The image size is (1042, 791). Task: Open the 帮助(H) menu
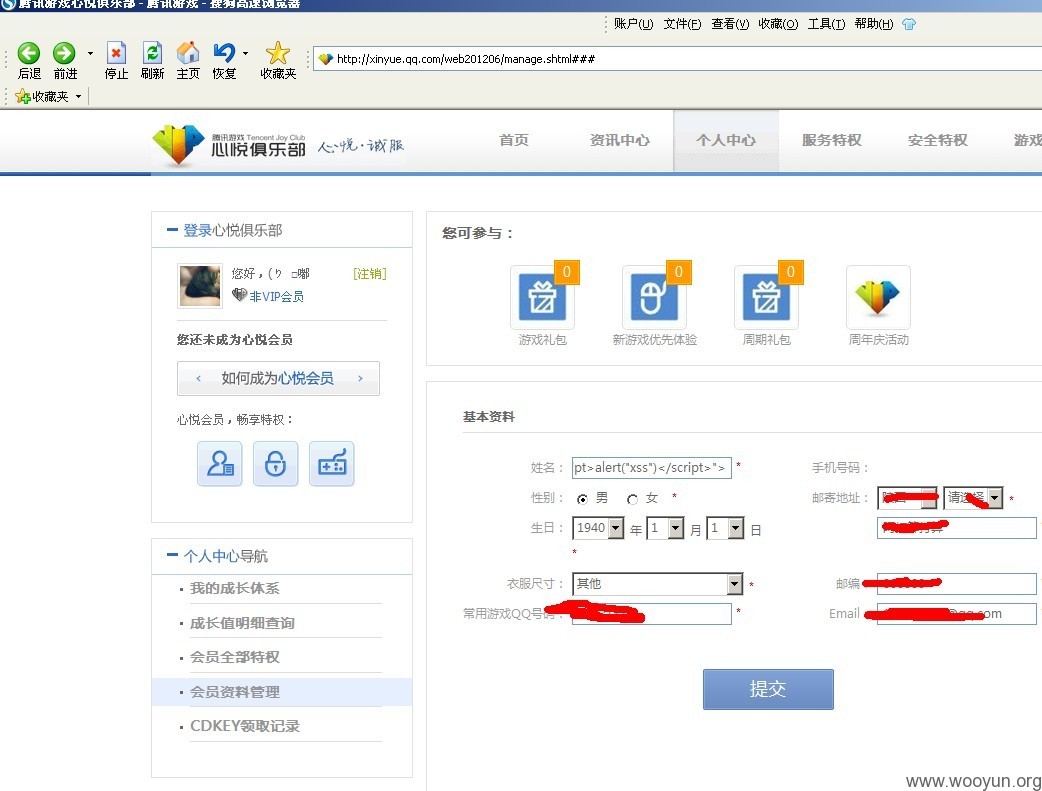point(874,24)
